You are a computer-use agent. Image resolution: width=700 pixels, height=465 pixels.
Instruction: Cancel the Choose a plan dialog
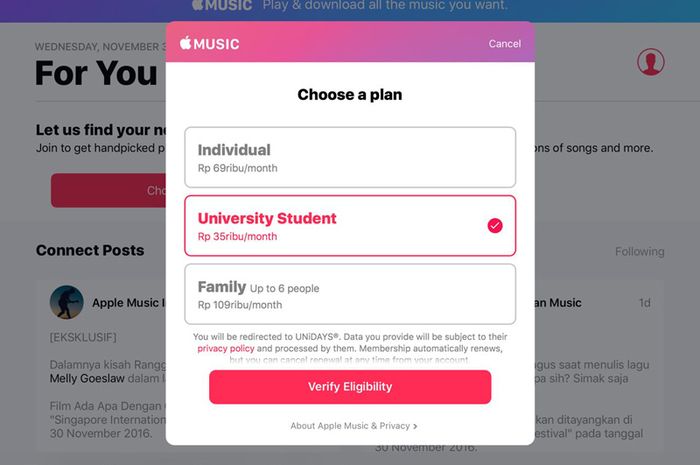pyautogui.click(x=504, y=43)
